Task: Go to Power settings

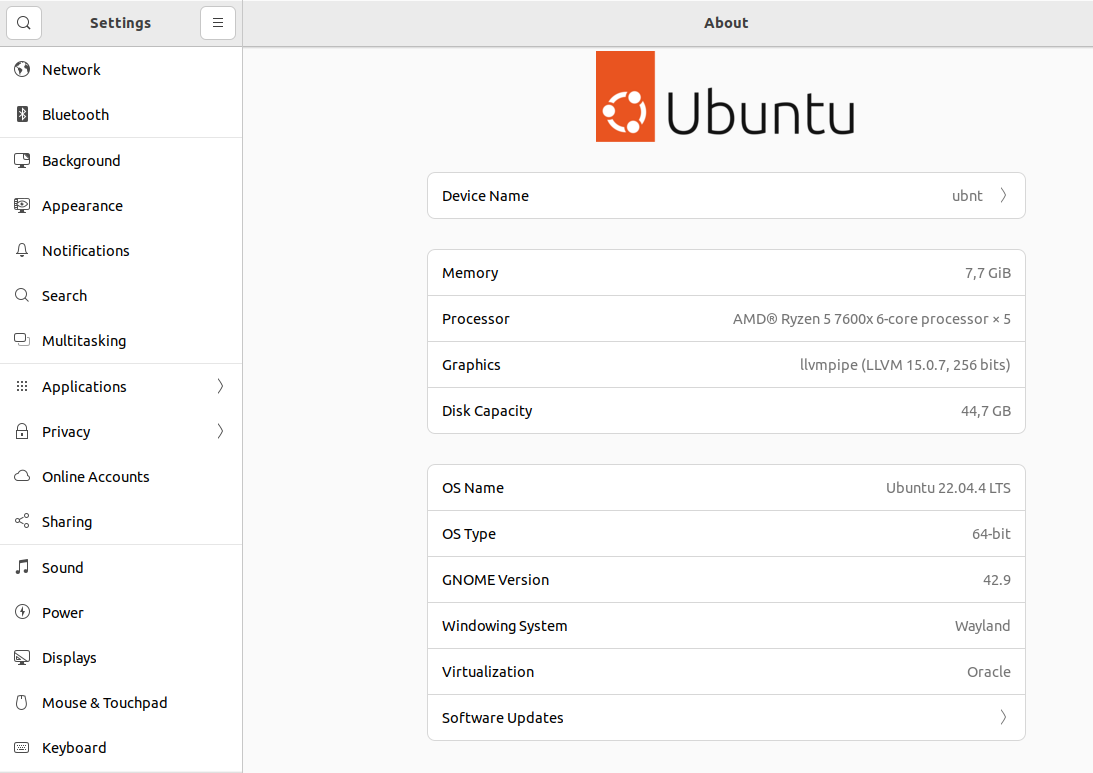Action: [121, 613]
